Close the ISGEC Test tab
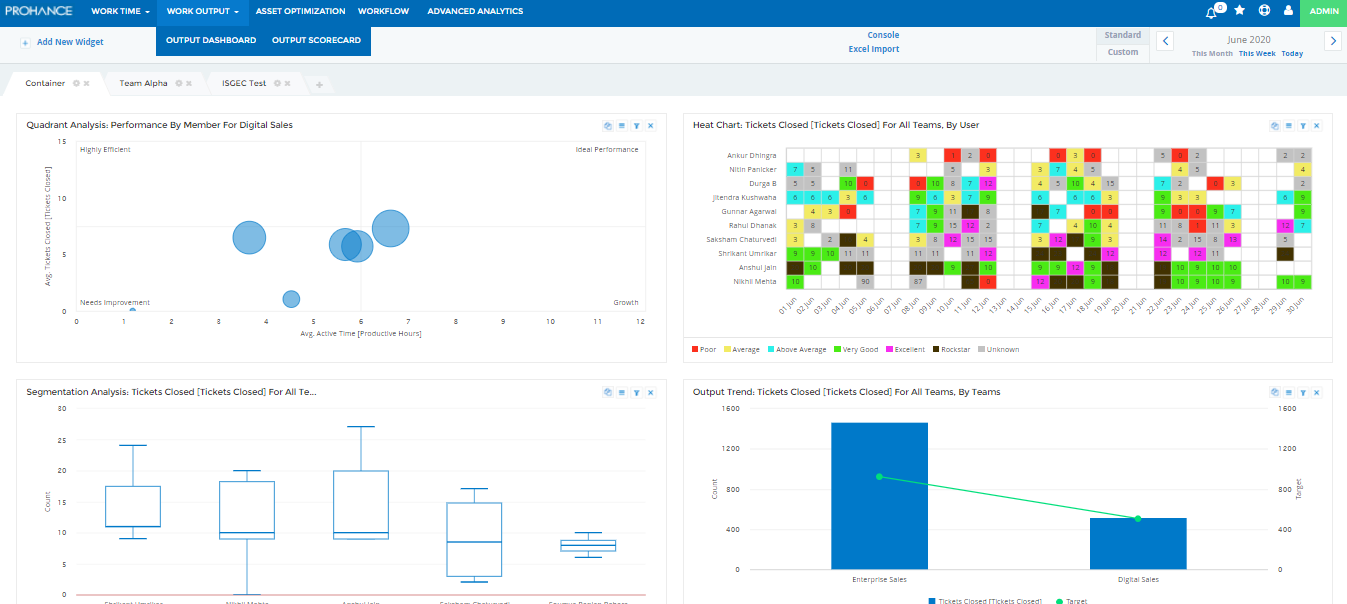Viewport: 1347px width, 604px height. tap(287, 83)
